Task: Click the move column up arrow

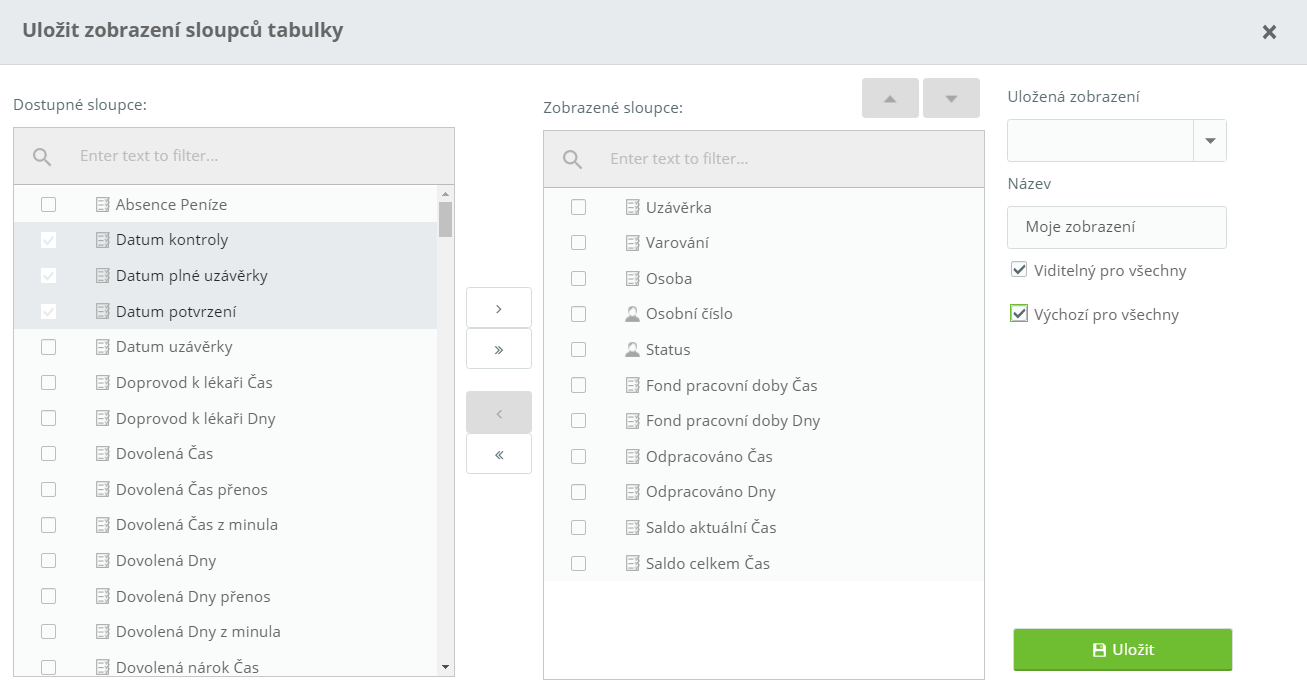Action: (x=889, y=98)
